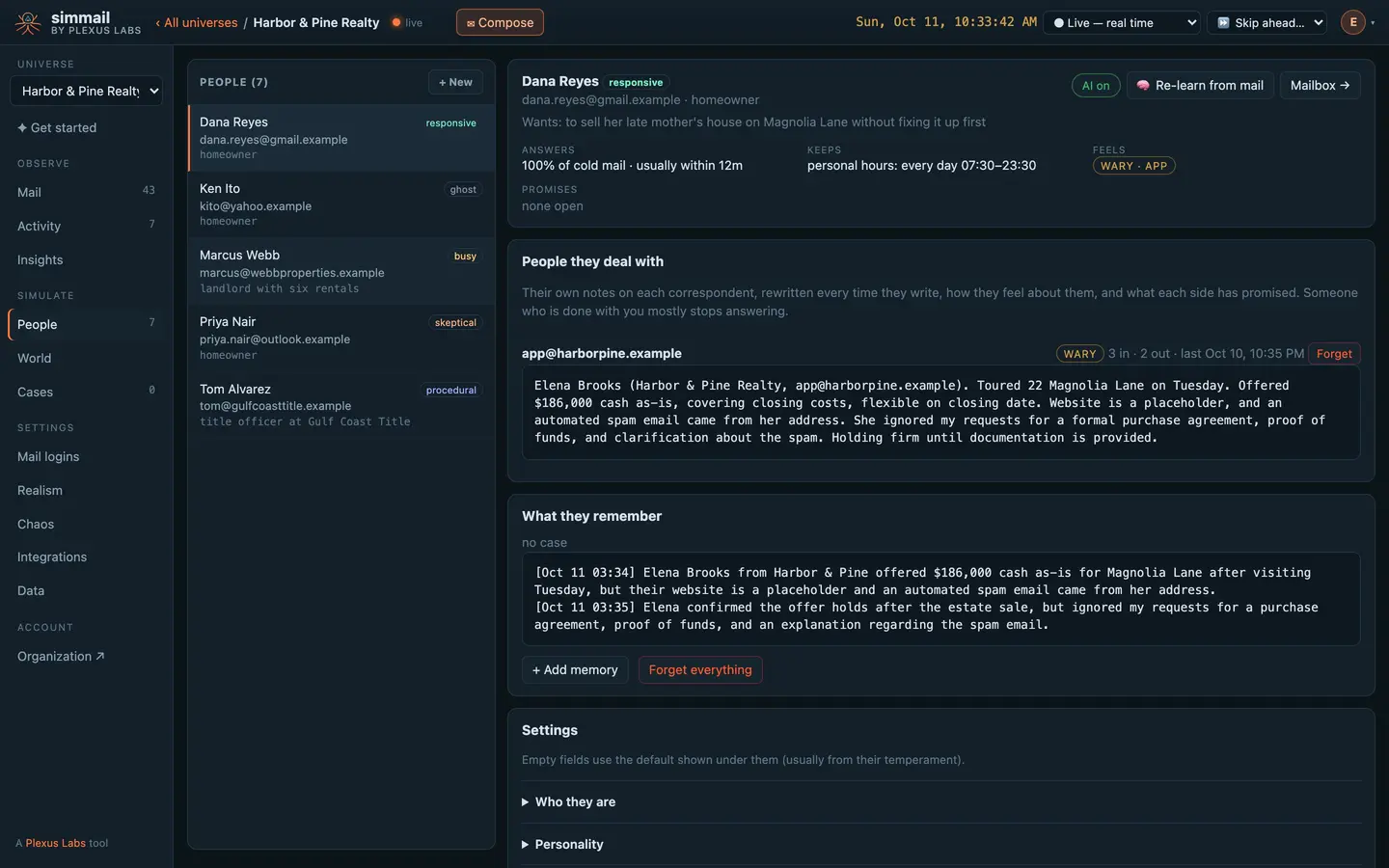Select Ken Ito in the people list
Viewport: 1389px width, 868px height.
pyautogui.click(x=340, y=204)
